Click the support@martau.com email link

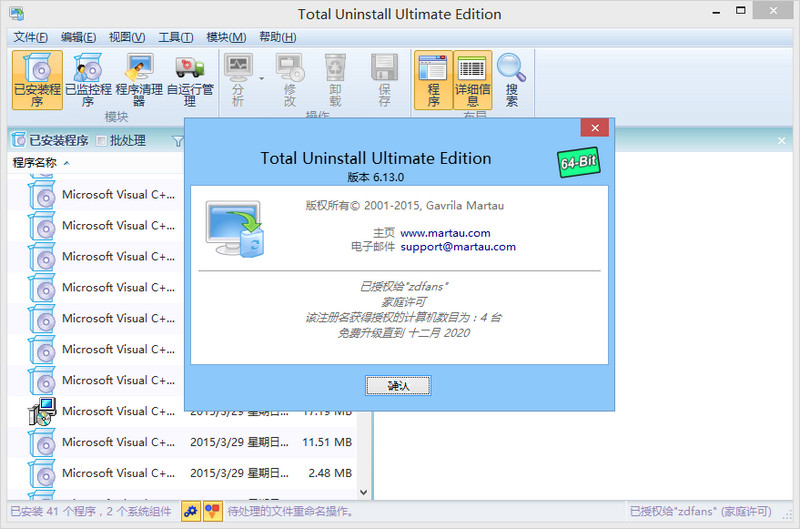[x=458, y=247]
